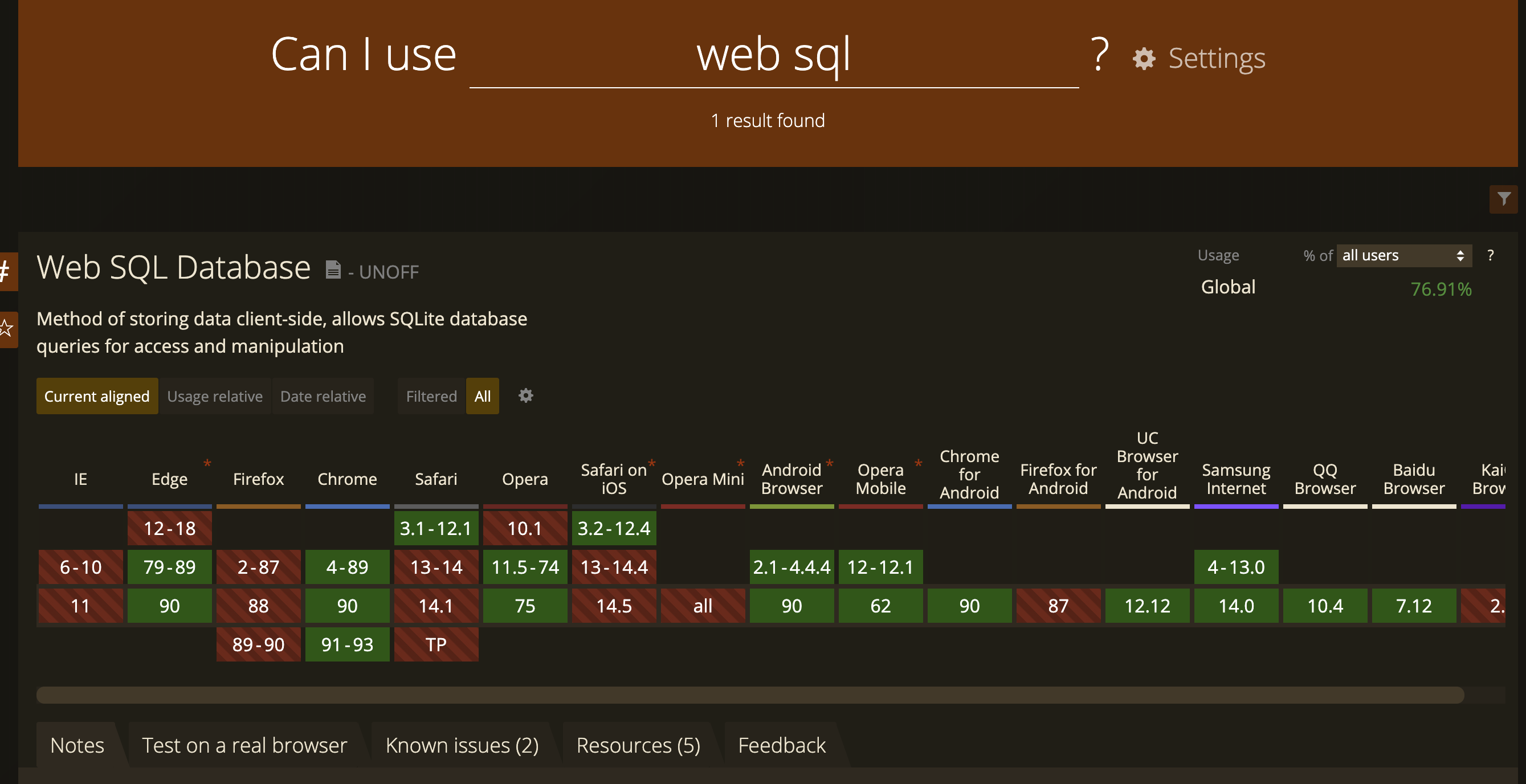Switch to the Resources (5) tab
The height and width of the screenshot is (784, 1526).
point(638,745)
